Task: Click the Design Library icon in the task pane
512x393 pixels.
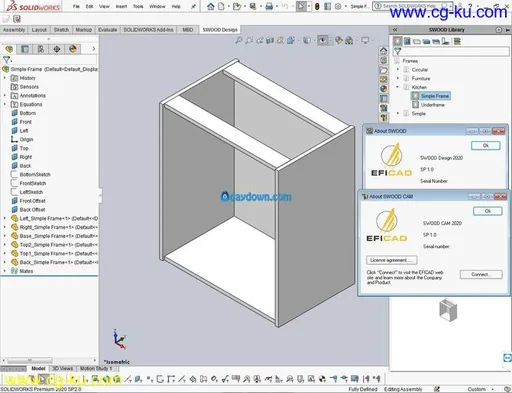Action: [383, 60]
